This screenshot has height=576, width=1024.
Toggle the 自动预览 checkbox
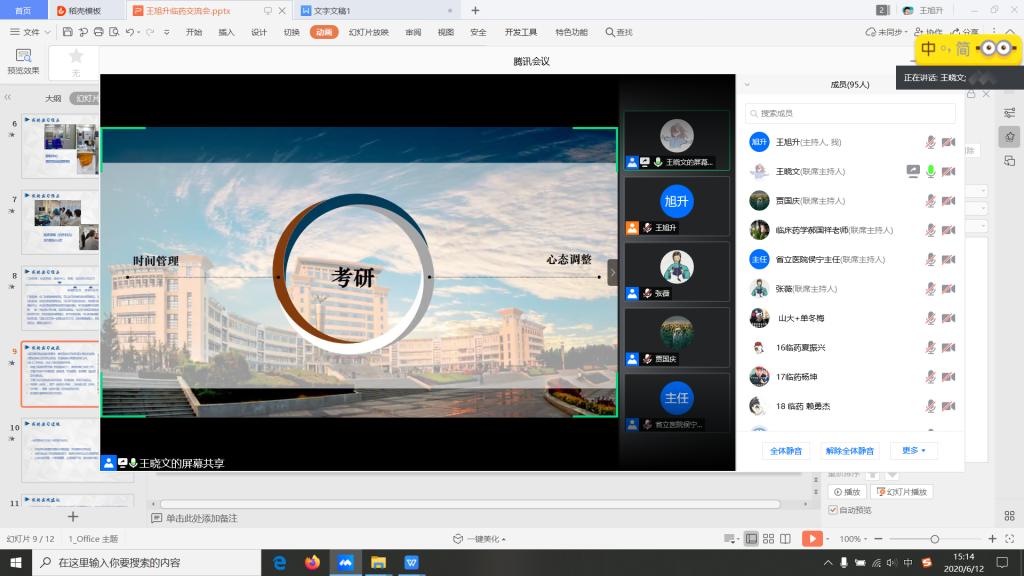pyautogui.click(x=832, y=510)
